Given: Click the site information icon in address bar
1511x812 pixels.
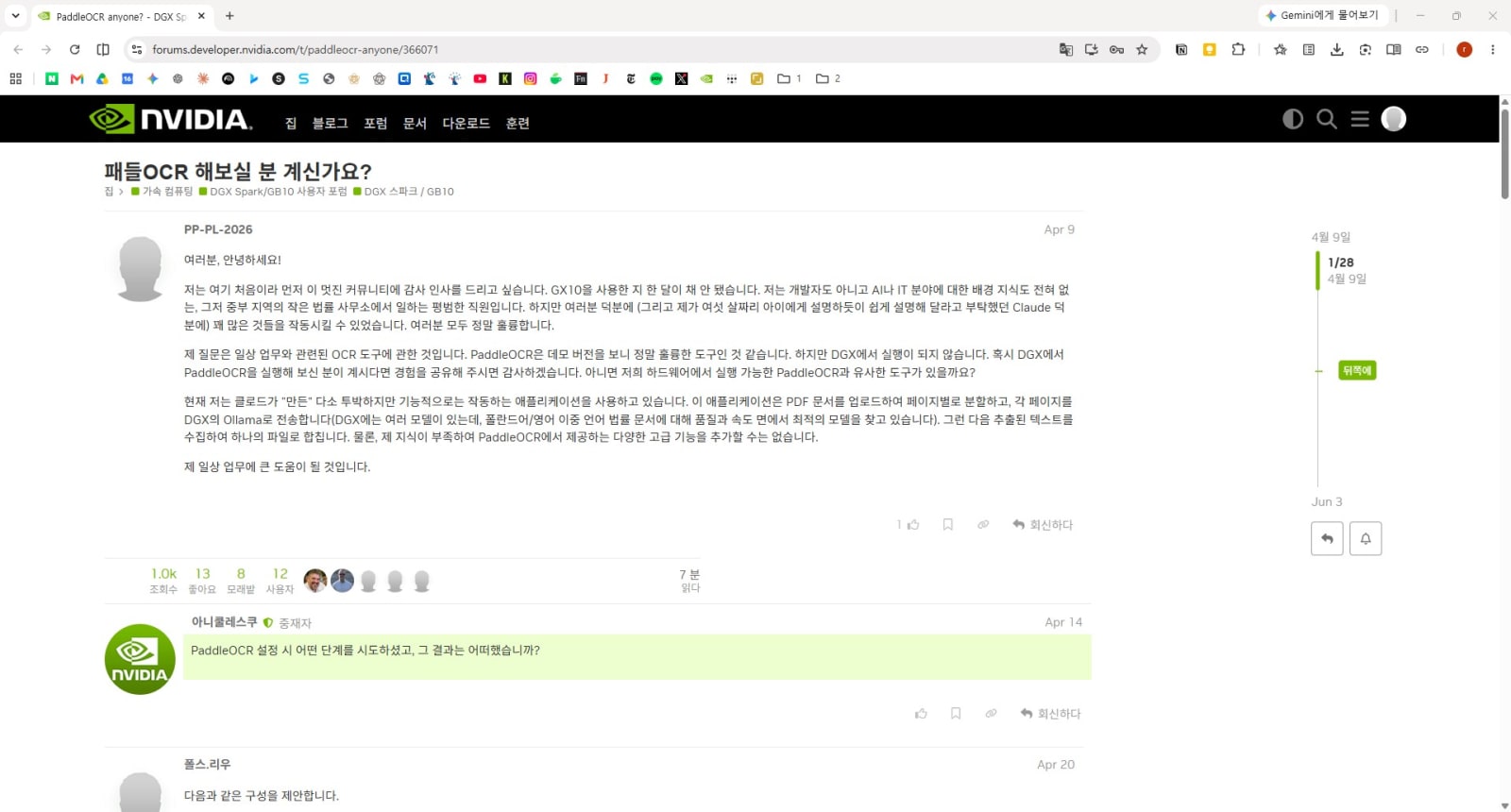Looking at the screenshot, I should (137, 49).
